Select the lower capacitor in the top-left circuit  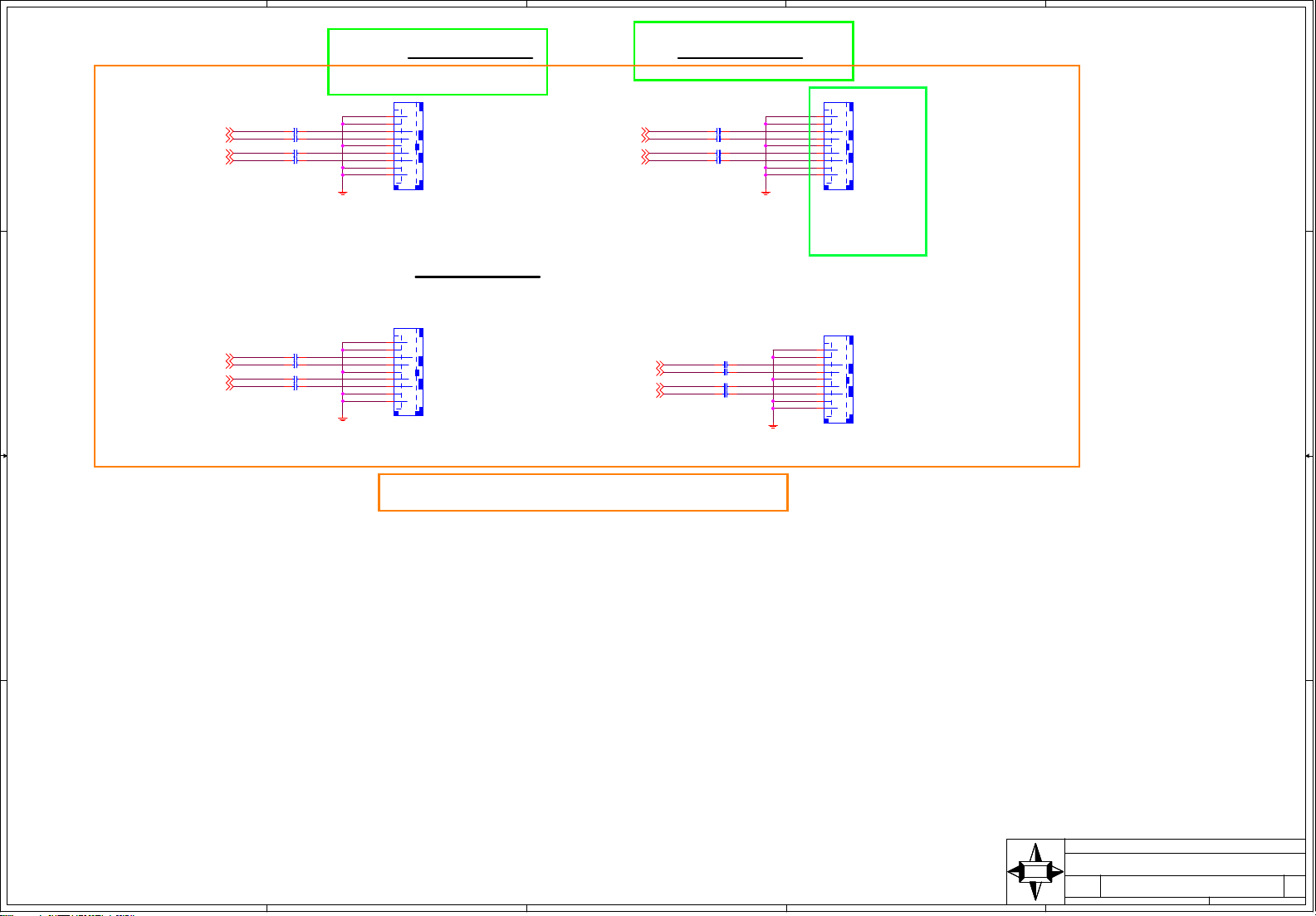click(x=296, y=157)
